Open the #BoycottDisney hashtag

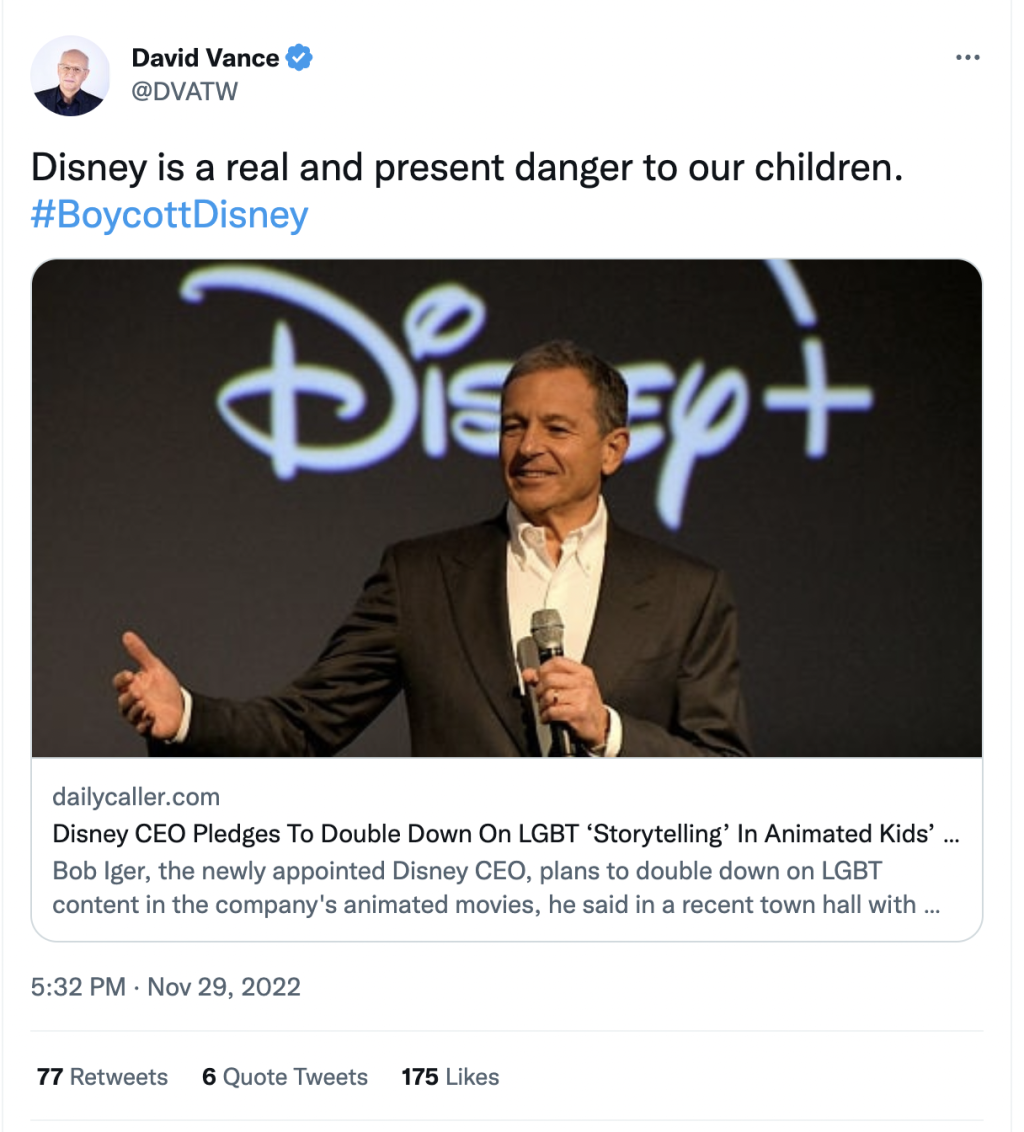click(x=169, y=215)
